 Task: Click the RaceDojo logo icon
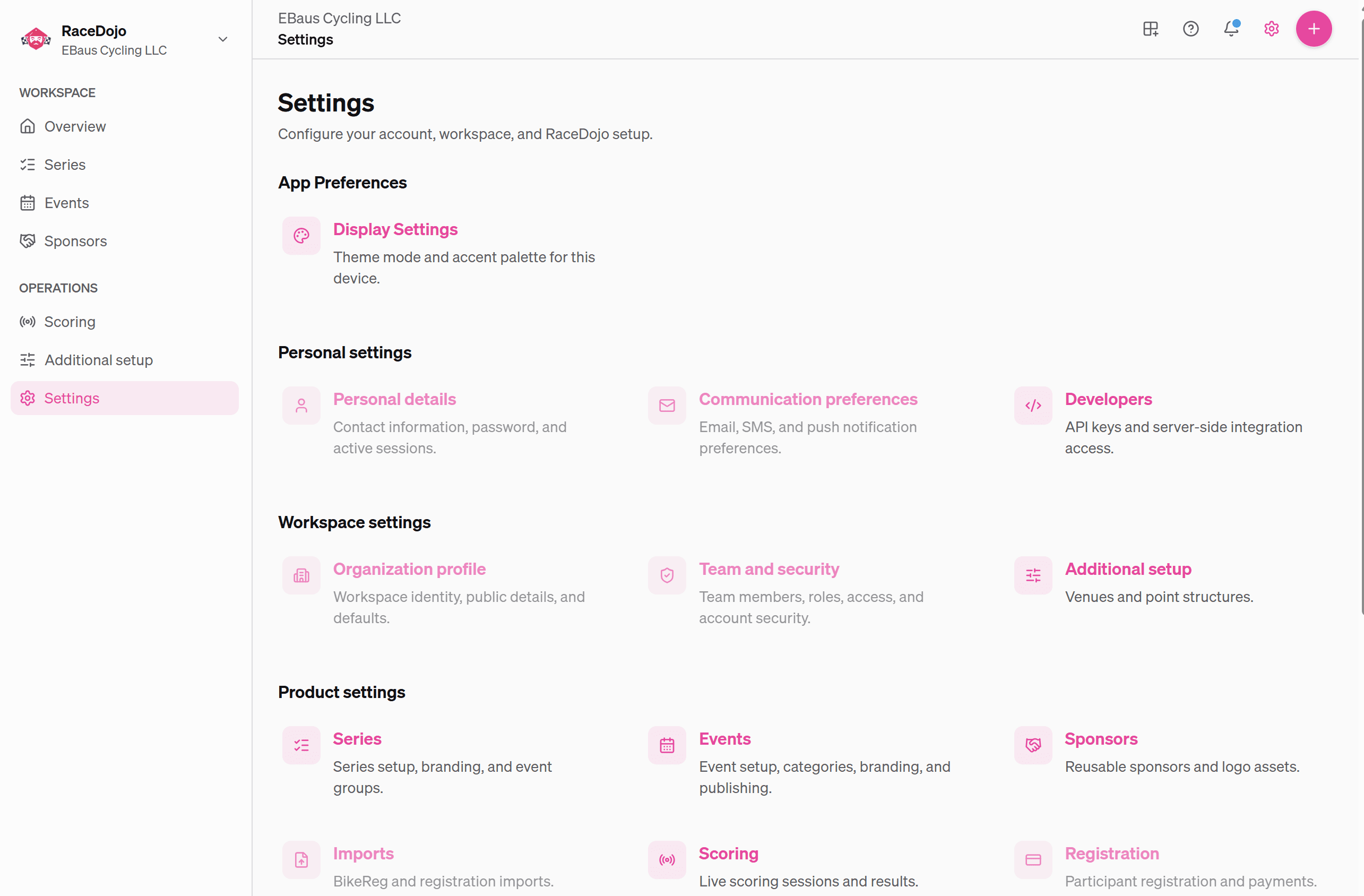pos(36,40)
